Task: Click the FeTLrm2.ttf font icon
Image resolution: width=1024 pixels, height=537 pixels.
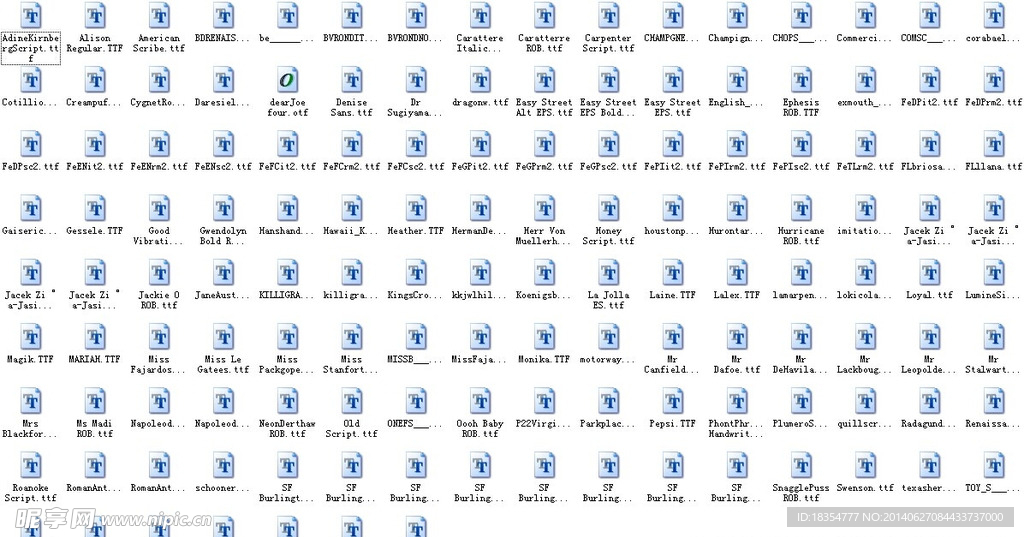Action: [865, 144]
